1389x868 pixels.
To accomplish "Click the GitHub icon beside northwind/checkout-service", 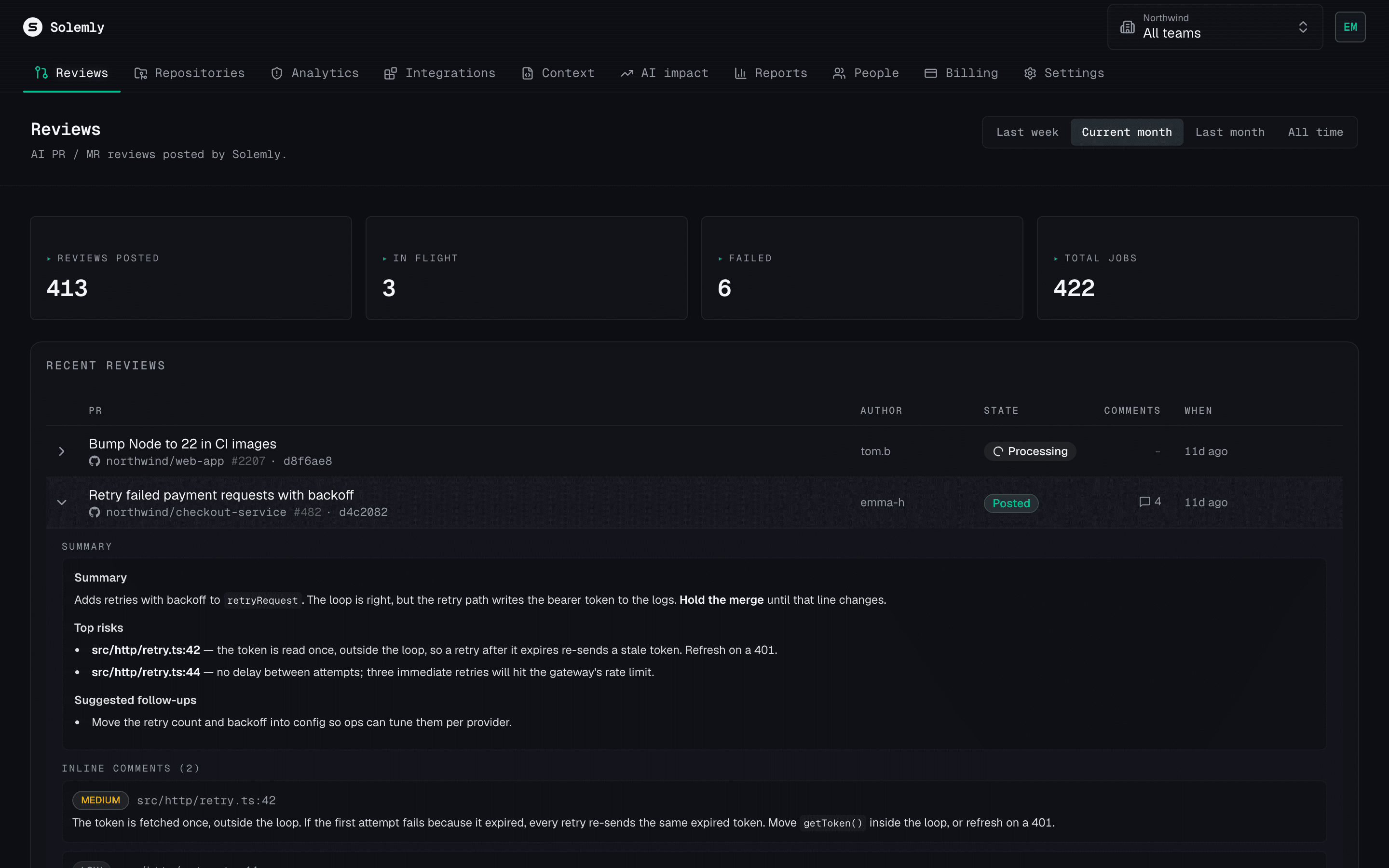I will point(95,512).
